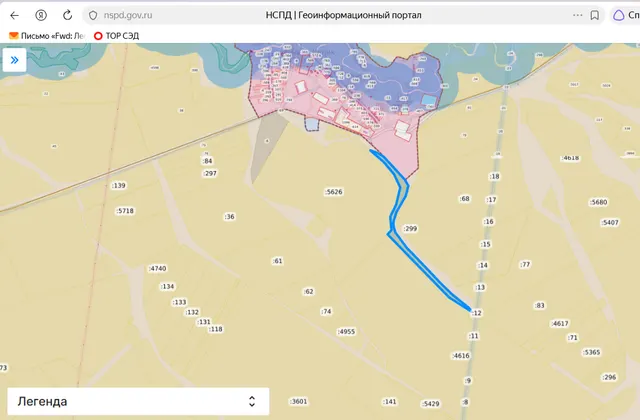This screenshot has width=640, height=420.
Task: Select parcel label :5680
Action: point(598,202)
